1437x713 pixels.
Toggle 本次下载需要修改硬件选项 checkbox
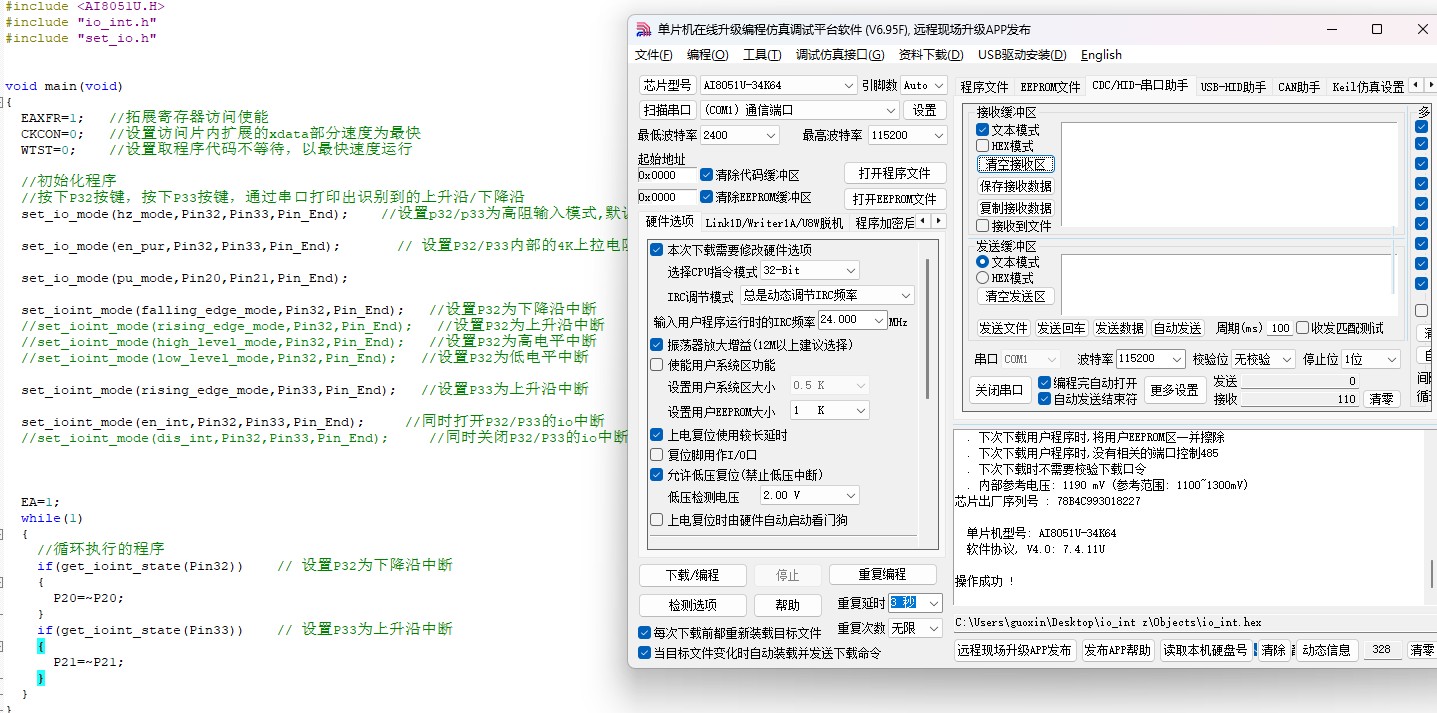pyautogui.click(x=657, y=250)
